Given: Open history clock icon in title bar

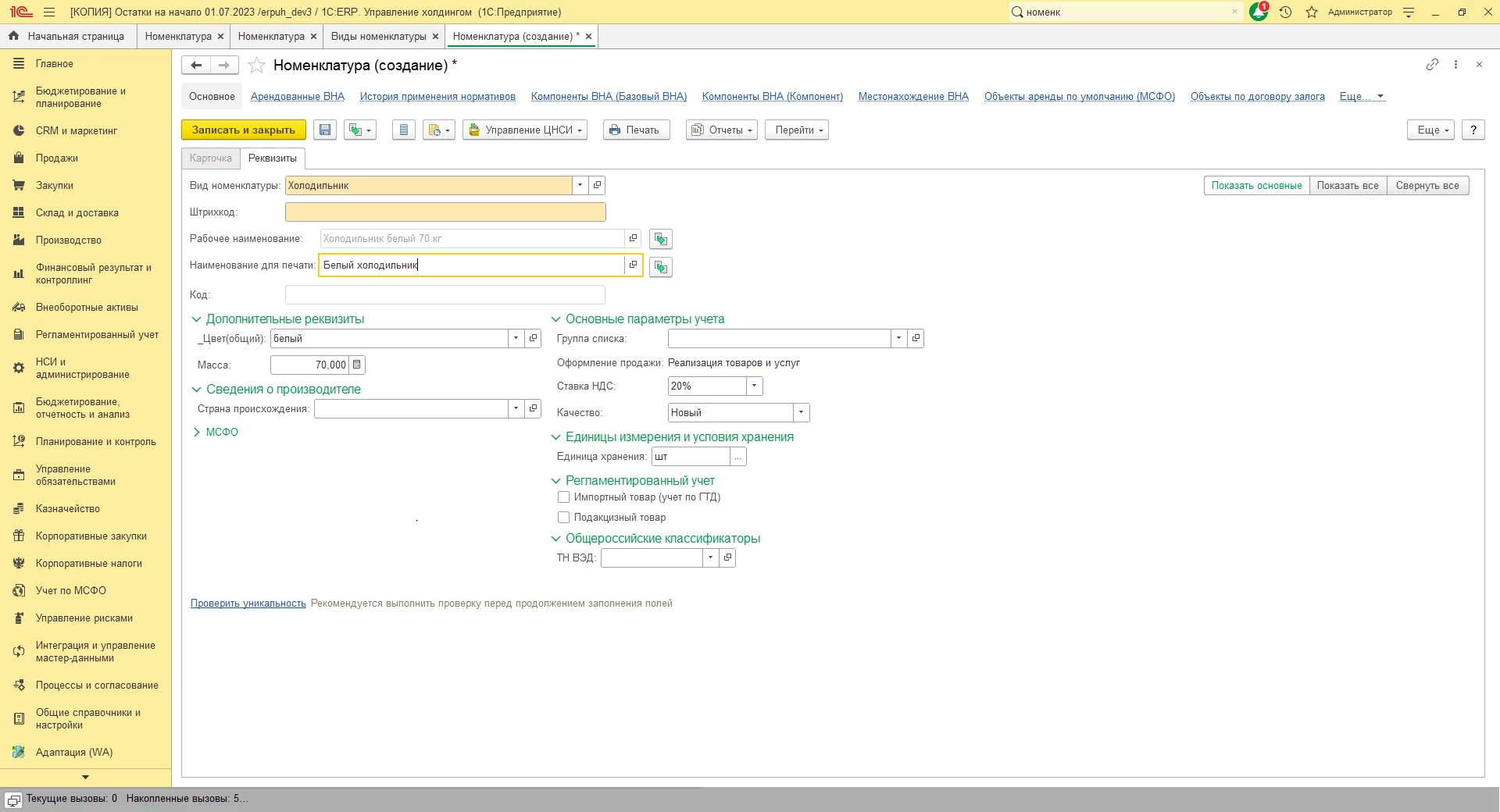Looking at the screenshot, I should click(1285, 12).
